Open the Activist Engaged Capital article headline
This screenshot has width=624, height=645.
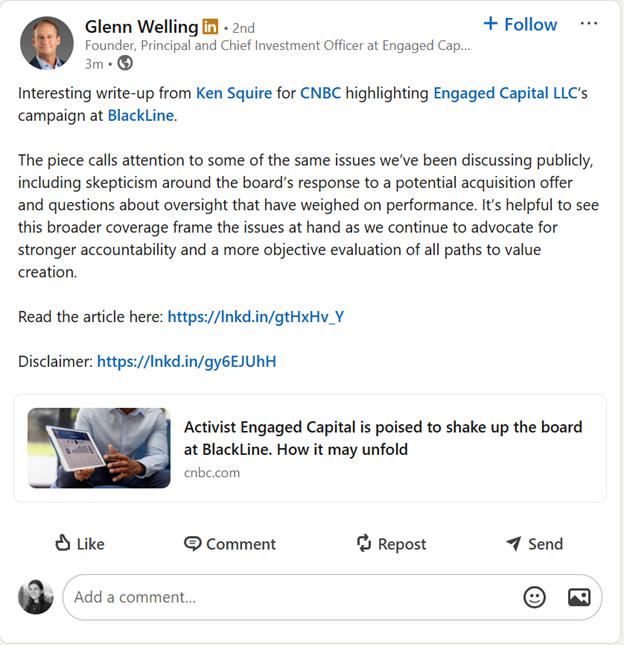pos(382,438)
